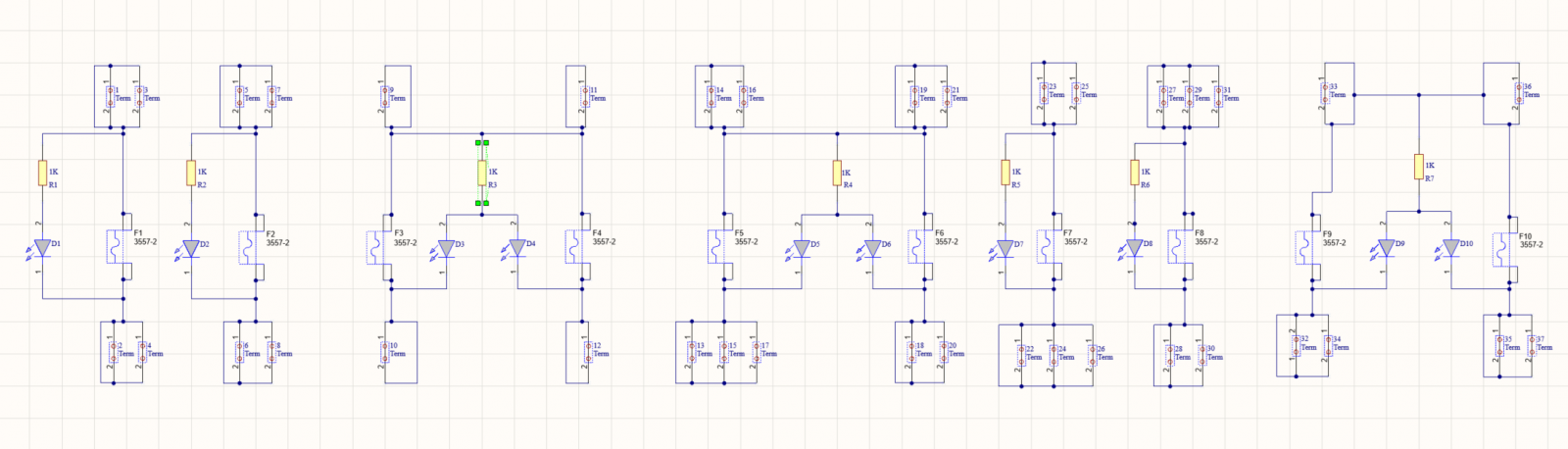Select LED D8 symbol
1568x449 pixels.
[1134, 248]
